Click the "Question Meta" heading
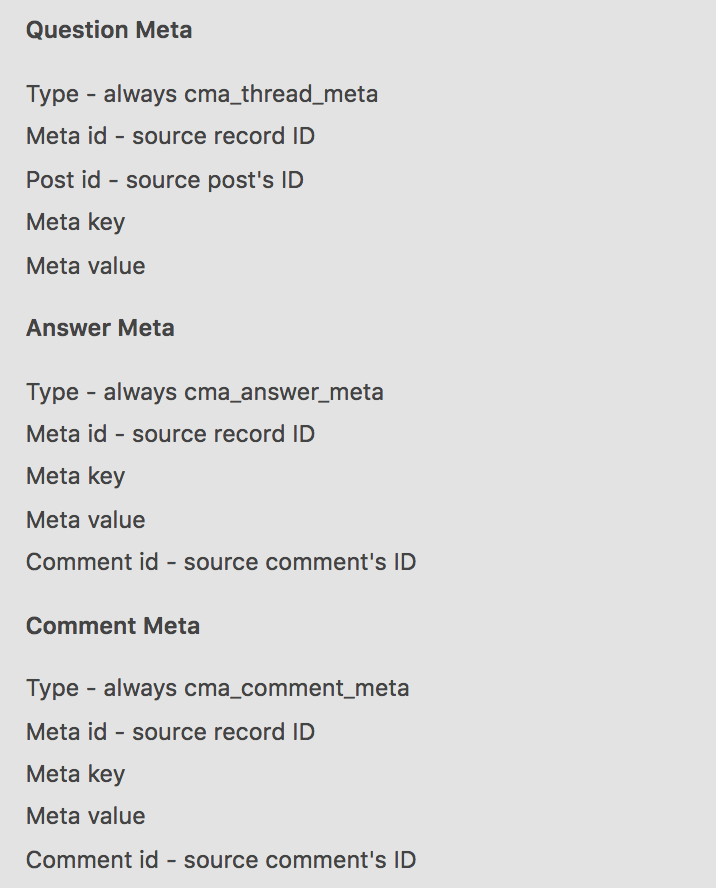 [109, 30]
